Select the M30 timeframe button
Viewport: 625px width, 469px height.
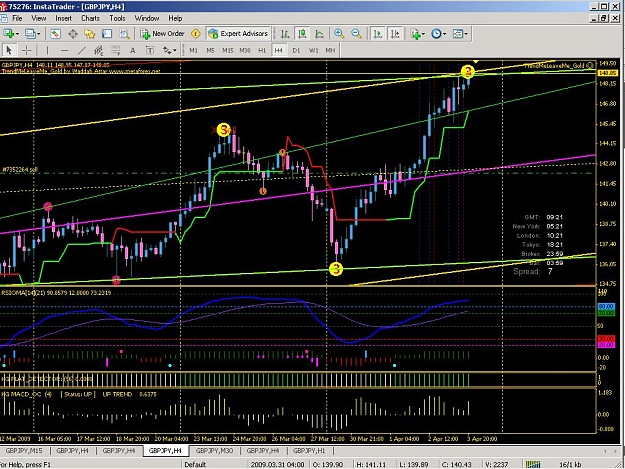245,51
